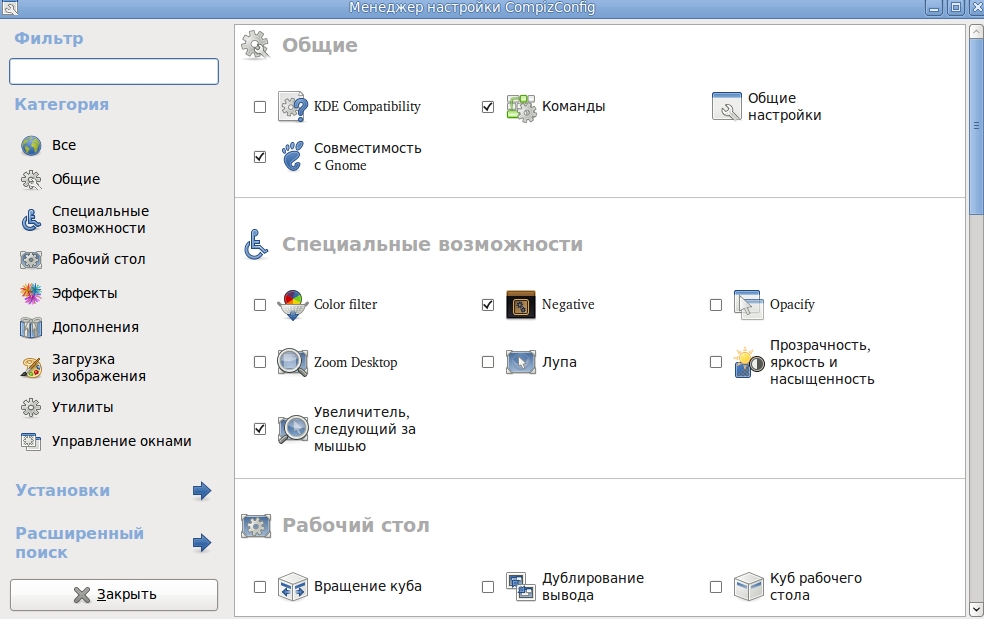Open the Zoom Desktop label

pyautogui.click(x=356, y=363)
